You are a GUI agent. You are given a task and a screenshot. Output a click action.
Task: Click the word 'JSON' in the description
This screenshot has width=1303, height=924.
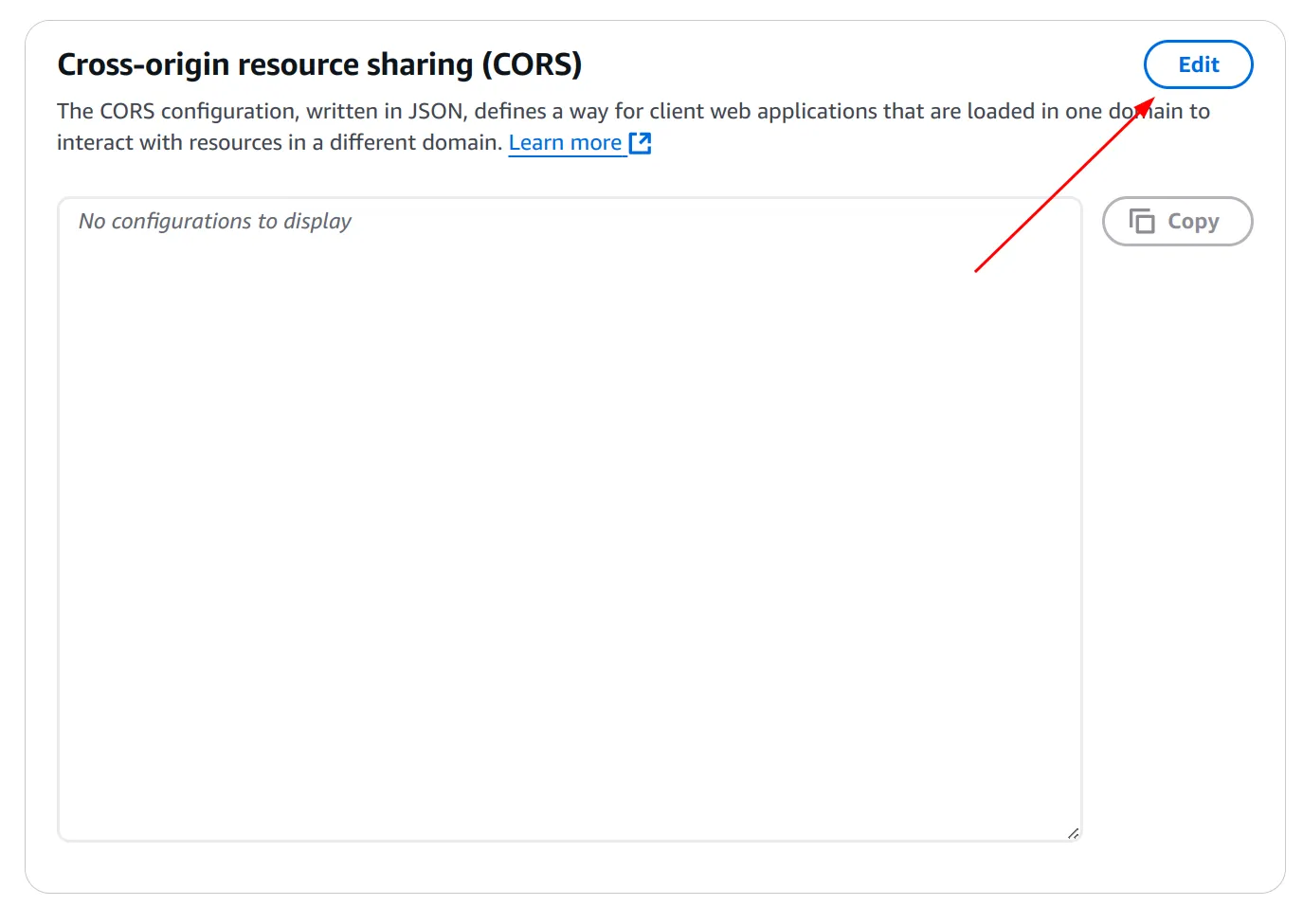pyautogui.click(x=437, y=111)
